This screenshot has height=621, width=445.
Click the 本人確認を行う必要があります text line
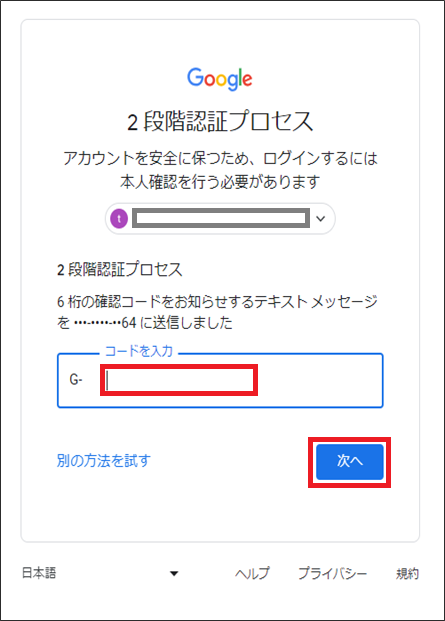(x=220, y=182)
